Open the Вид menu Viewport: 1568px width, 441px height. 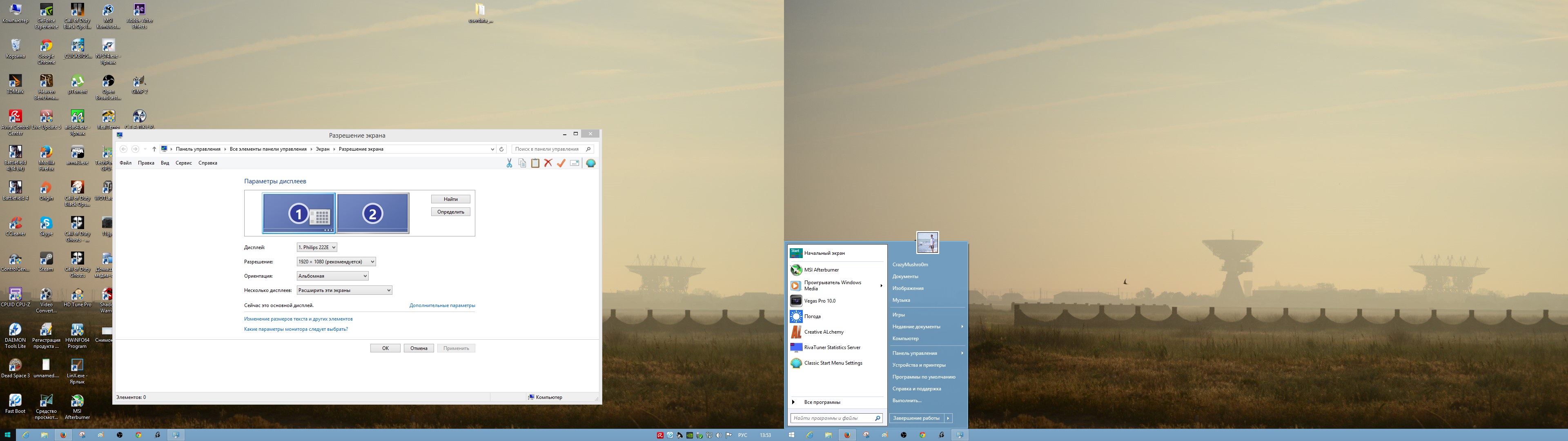click(165, 163)
